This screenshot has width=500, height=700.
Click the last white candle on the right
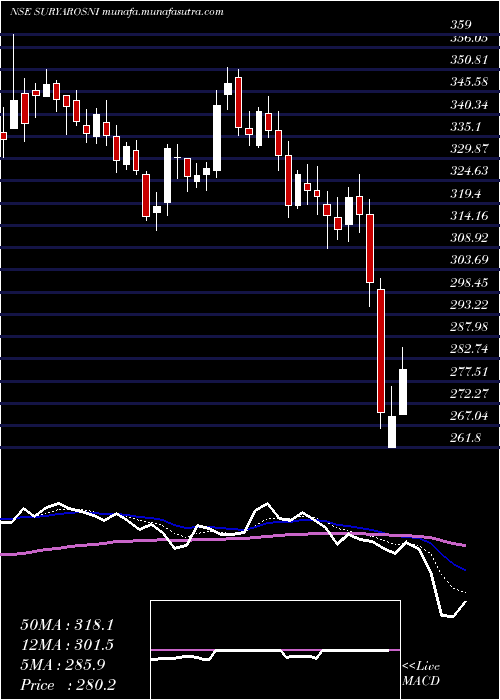(x=403, y=392)
